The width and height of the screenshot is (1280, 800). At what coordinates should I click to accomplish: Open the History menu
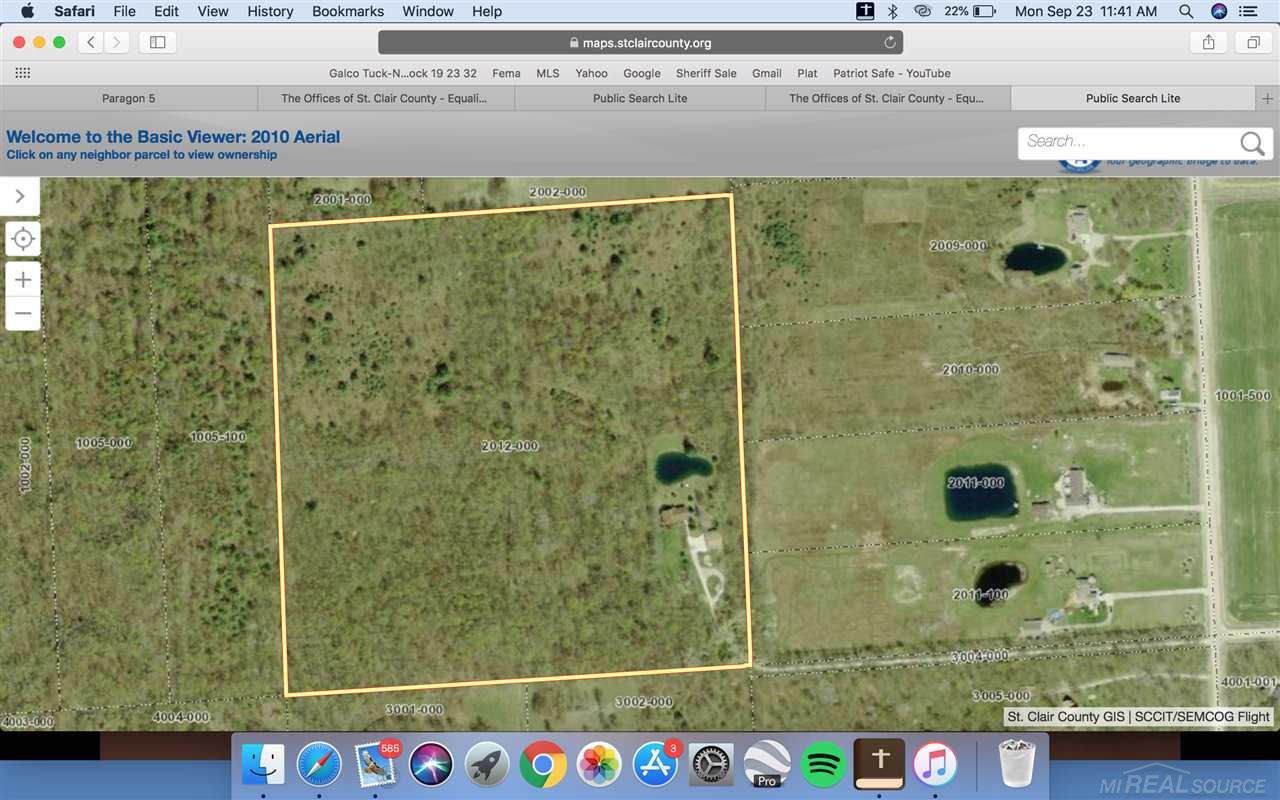[x=270, y=11]
